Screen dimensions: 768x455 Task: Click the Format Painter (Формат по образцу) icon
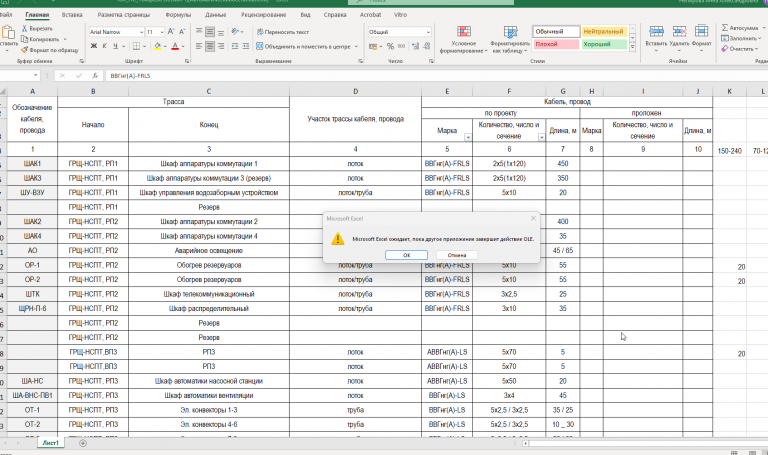[26, 48]
